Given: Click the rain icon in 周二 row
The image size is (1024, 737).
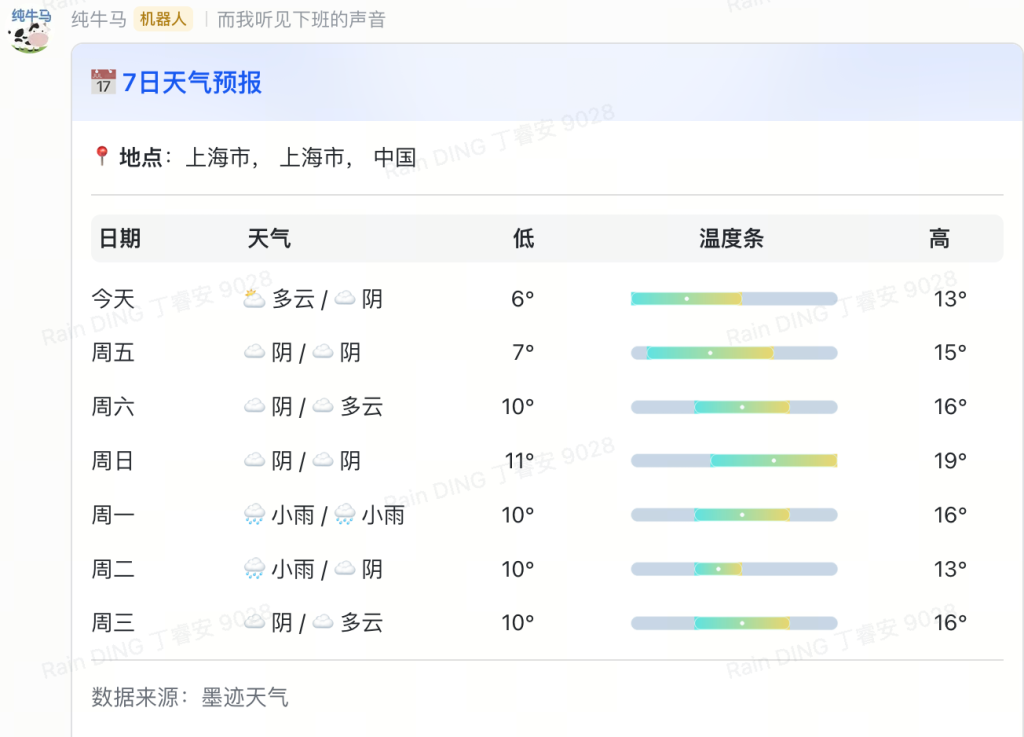Looking at the screenshot, I should pyautogui.click(x=255, y=569).
